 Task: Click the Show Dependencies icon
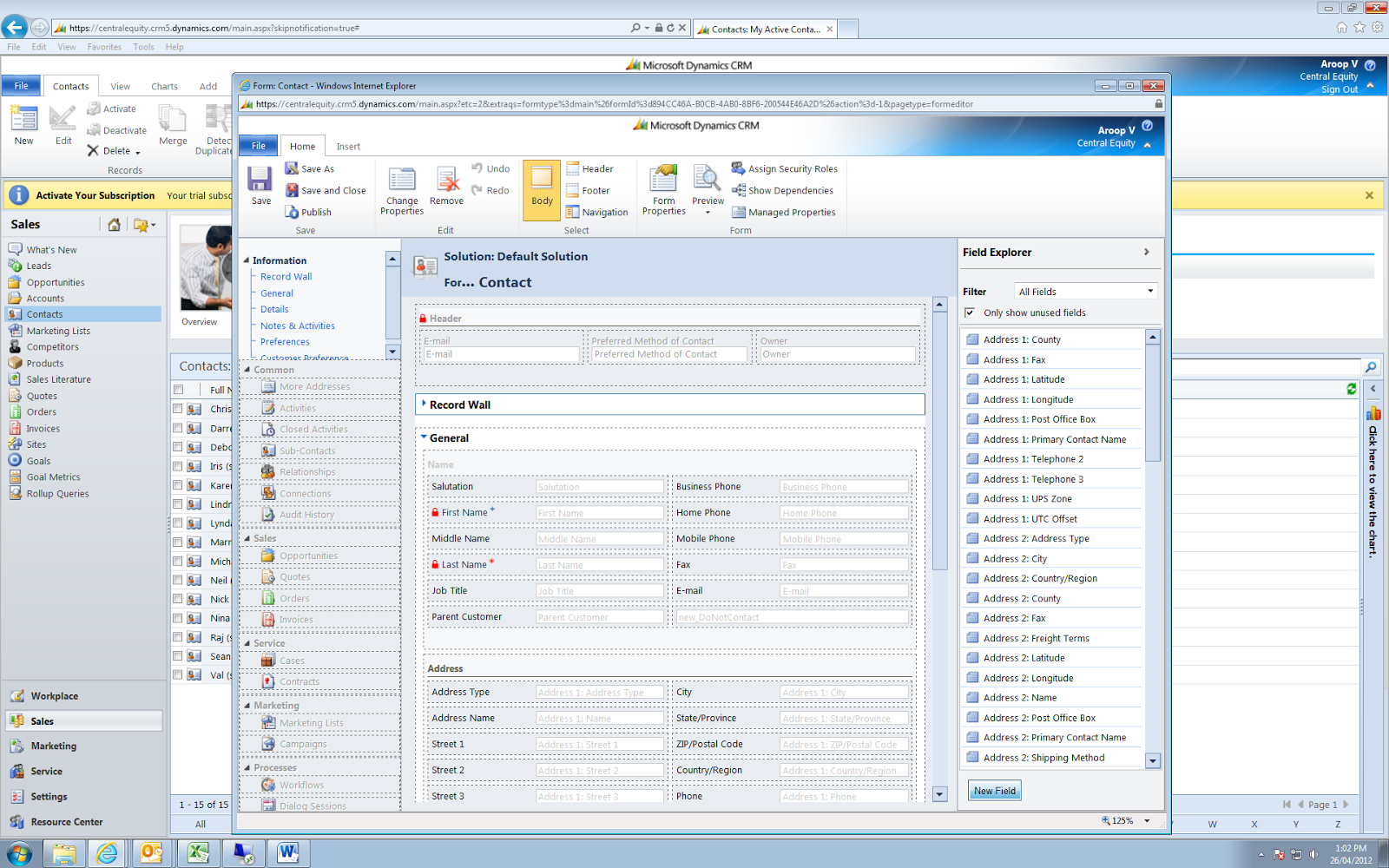[x=738, y=190]
